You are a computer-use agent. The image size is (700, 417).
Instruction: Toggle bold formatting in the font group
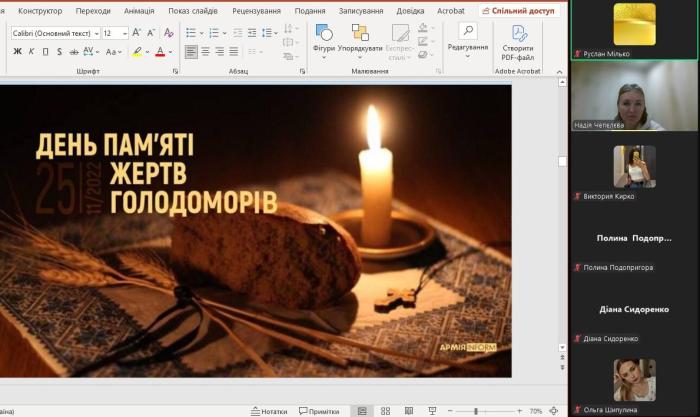(17, 52)
